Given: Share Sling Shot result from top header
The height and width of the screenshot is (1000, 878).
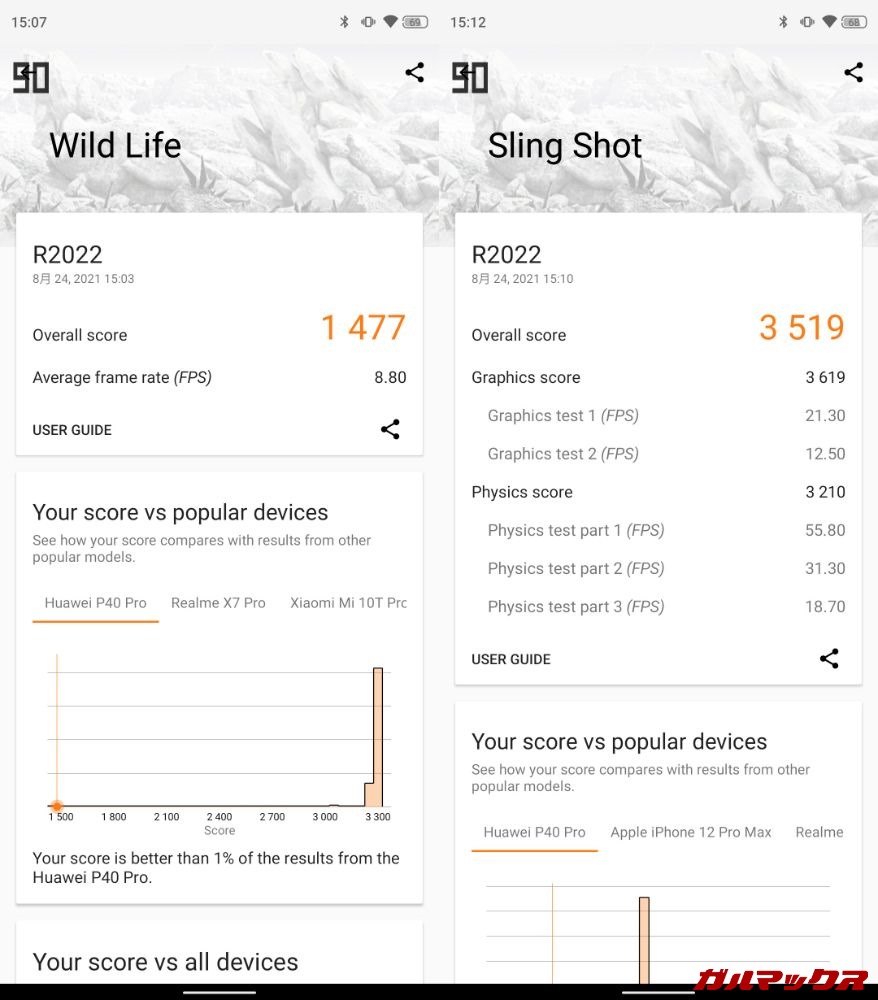Looking at the screenshot, I should 853,72.
